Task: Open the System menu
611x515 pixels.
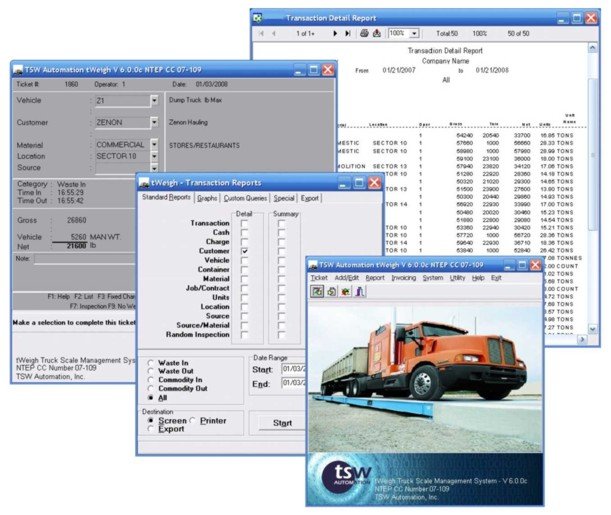Action: tap(433, 278)
